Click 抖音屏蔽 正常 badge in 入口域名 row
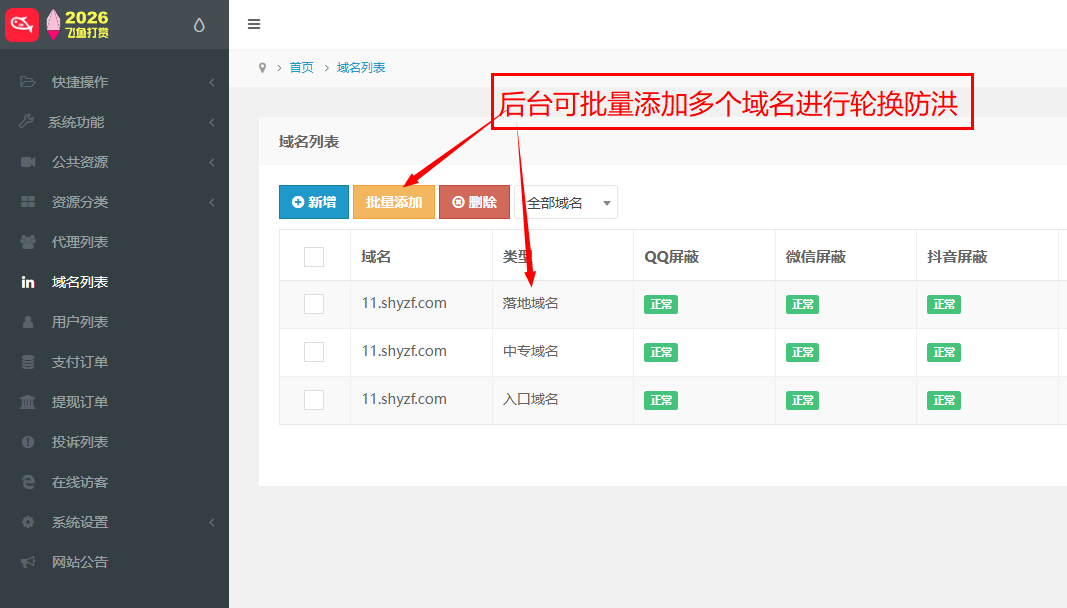This screenshot has width=1067, height=608. 944,400
